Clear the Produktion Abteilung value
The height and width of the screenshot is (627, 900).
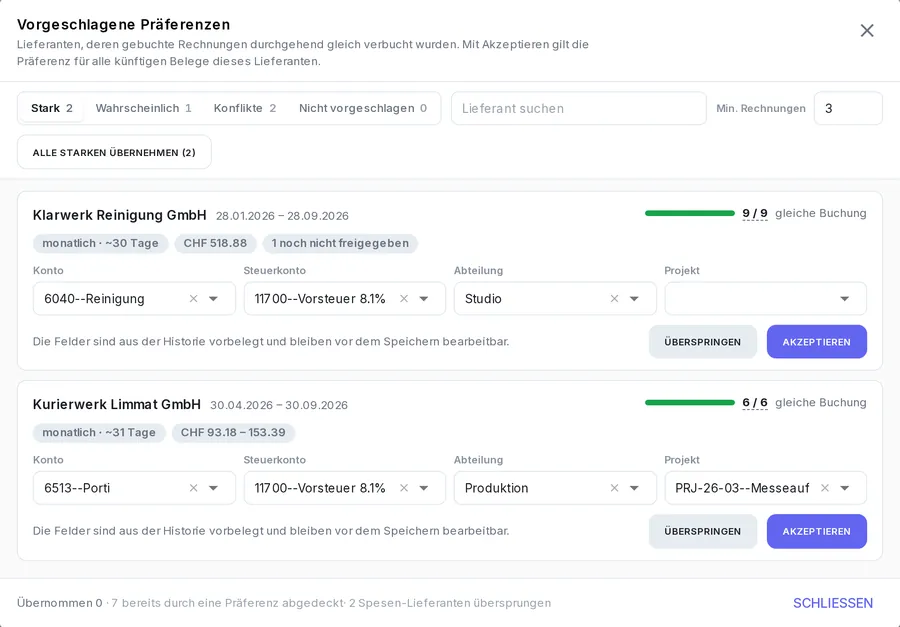tap(614, 488)
